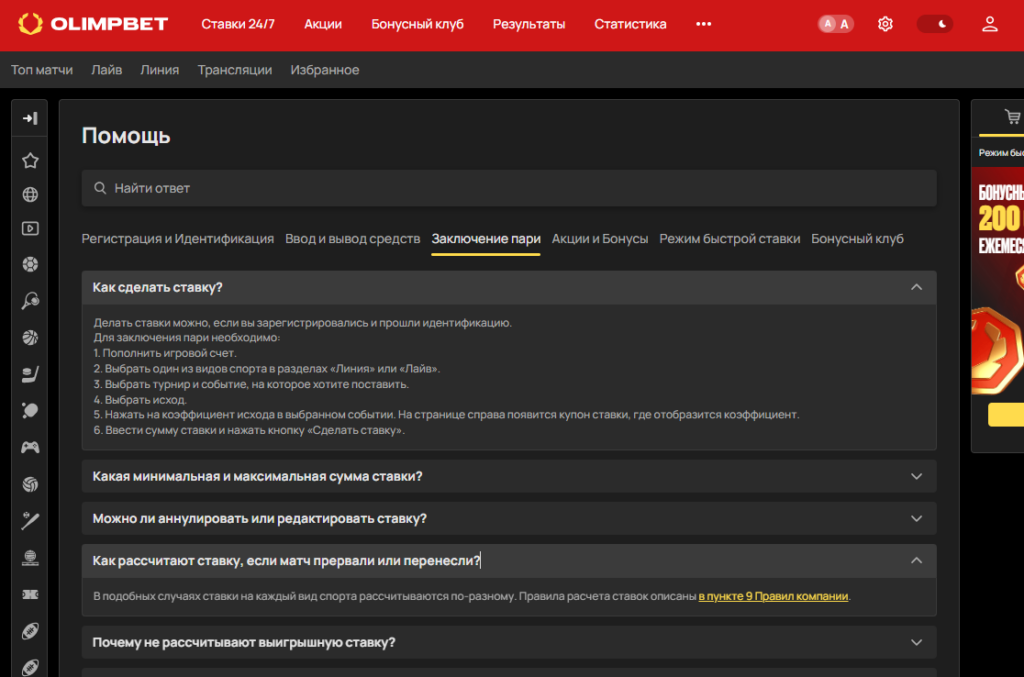
Task: Select the football (soccer ball) sidebar icon
Action: (x=30, y=264)
